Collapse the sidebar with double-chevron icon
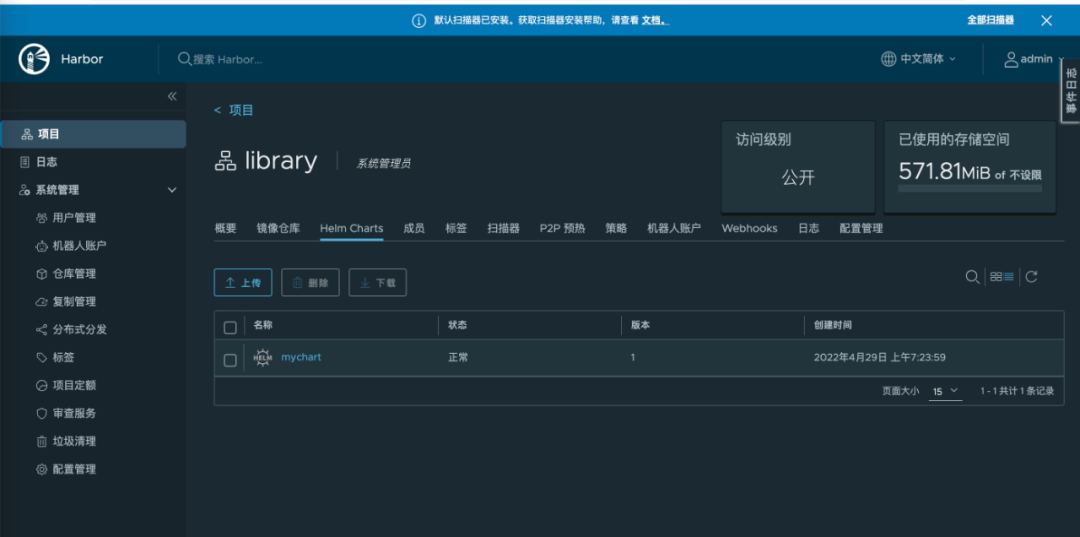 pyautogui.click(x=172, y=96)
